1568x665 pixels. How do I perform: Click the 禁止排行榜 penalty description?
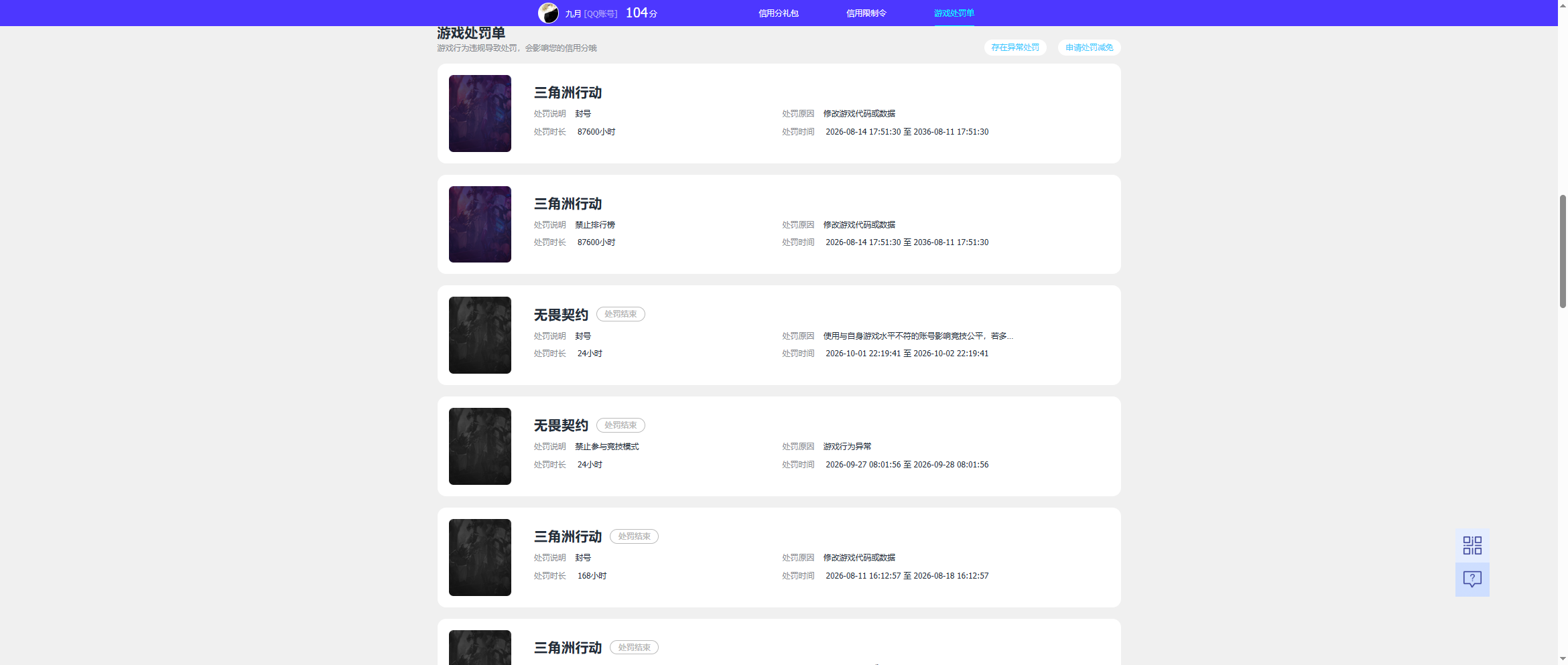click(595, 225)
